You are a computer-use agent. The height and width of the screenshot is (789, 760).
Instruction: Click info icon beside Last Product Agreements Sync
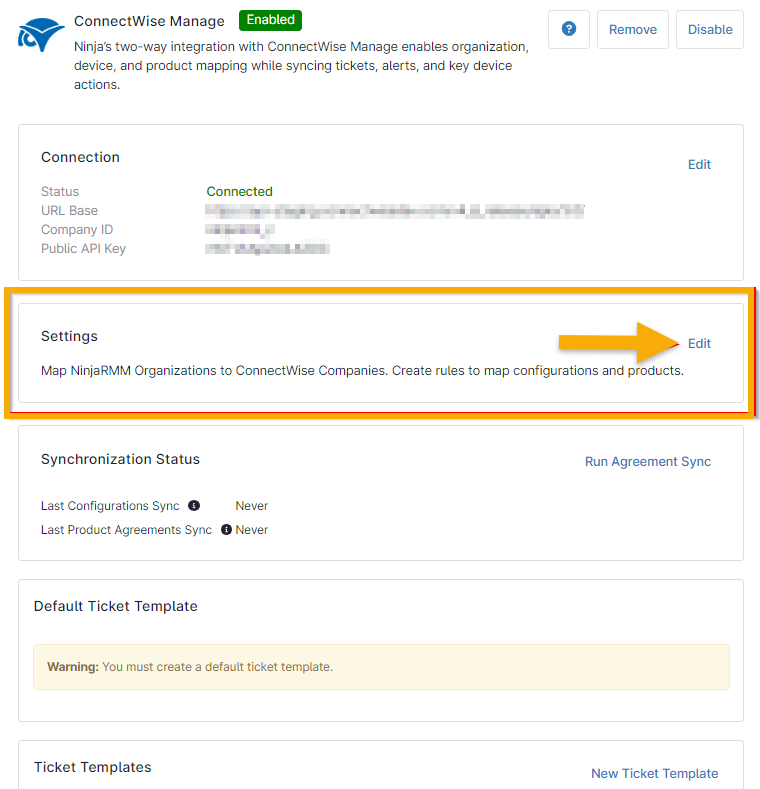[226, 530]
